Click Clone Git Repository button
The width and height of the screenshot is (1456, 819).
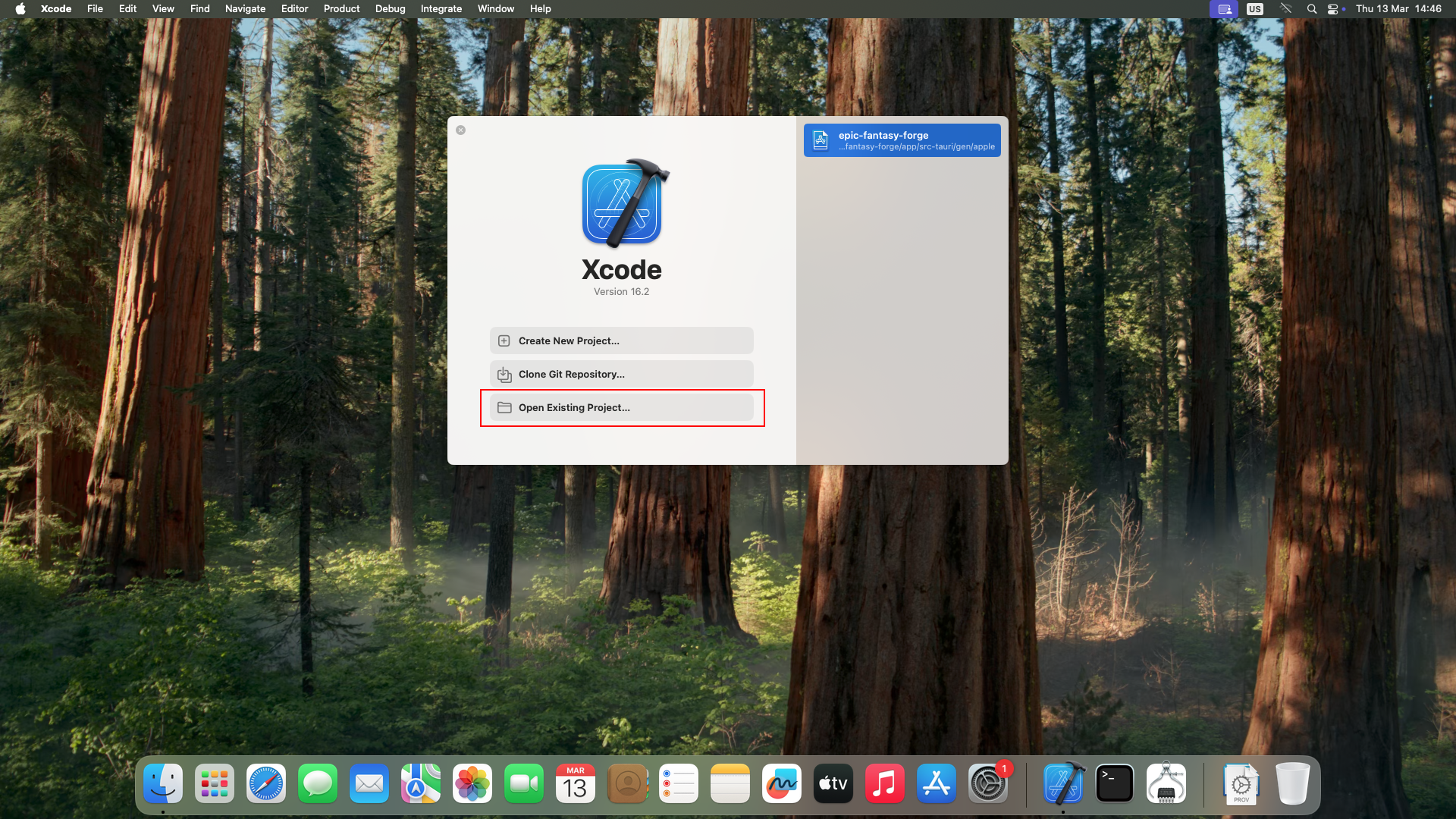coord(621,374)
